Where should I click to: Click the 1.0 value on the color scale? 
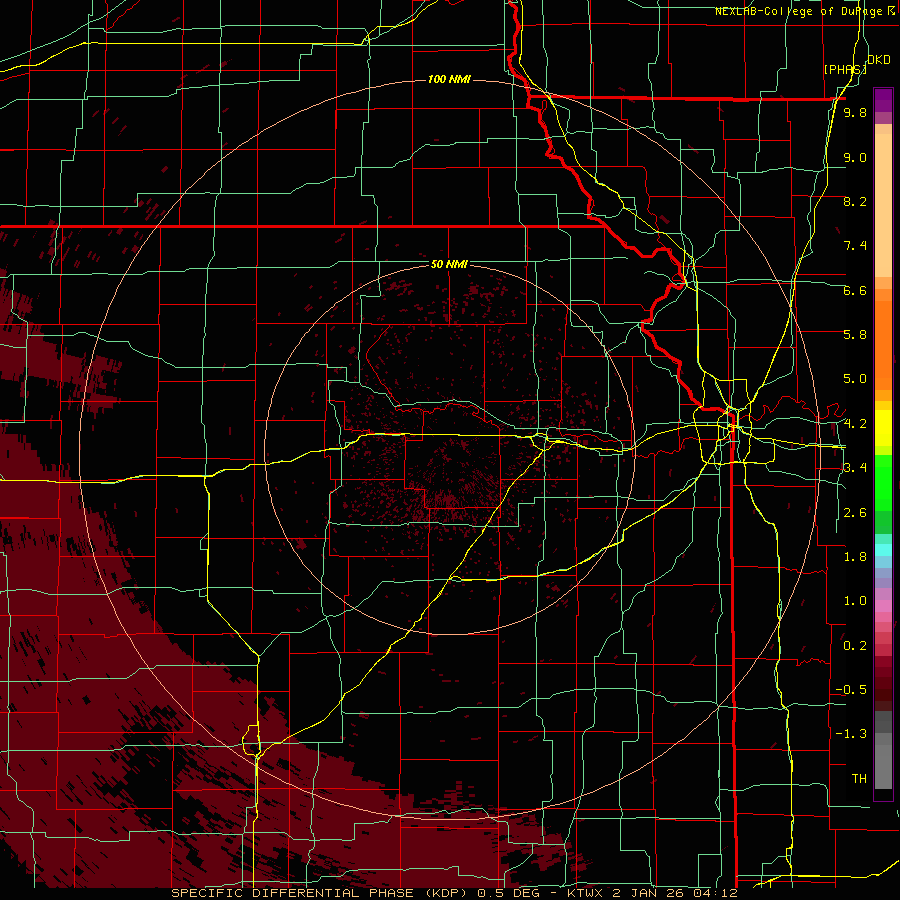click(x=855, y=601)
